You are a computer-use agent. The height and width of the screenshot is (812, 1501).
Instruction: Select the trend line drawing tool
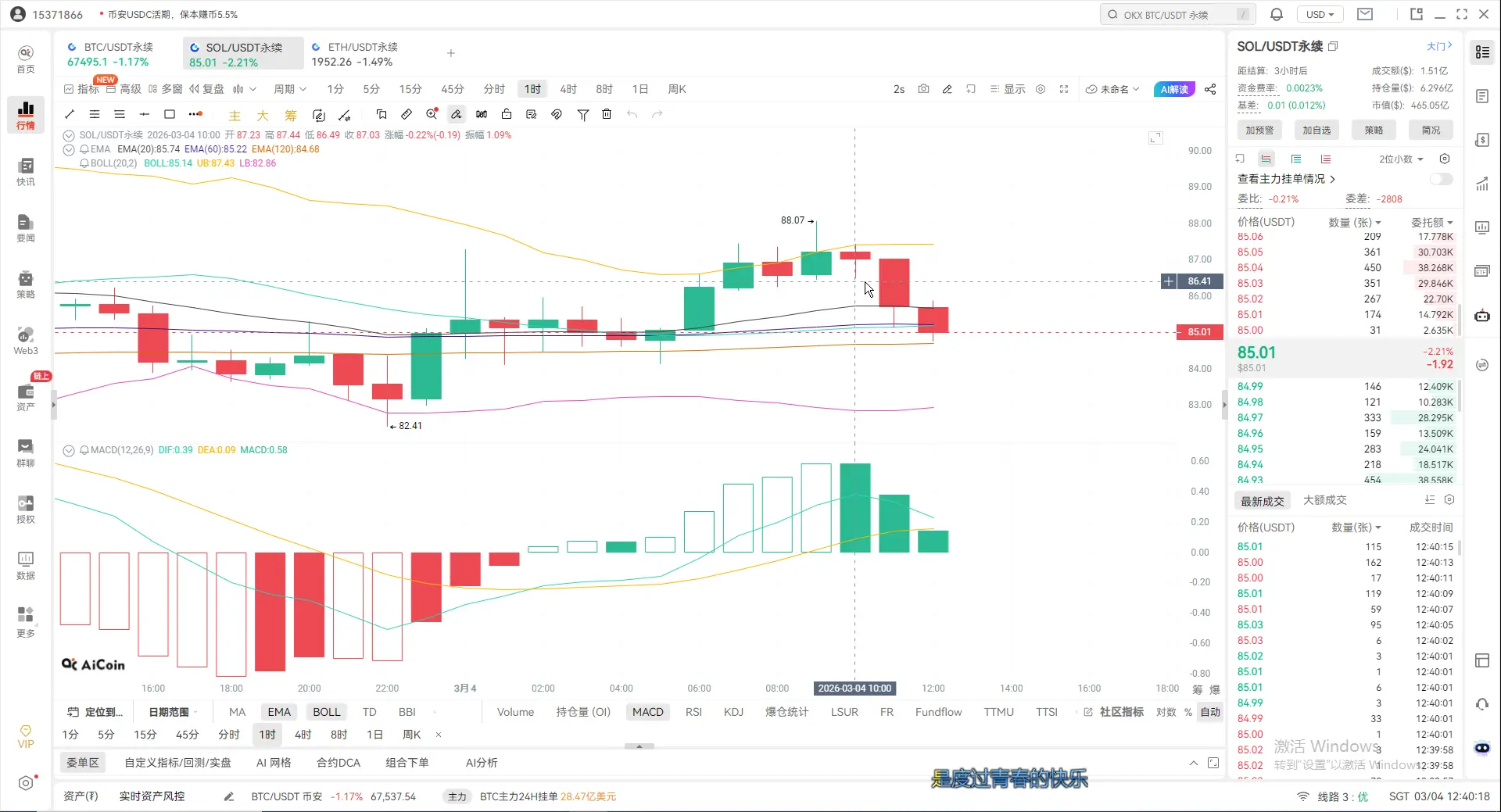70,114
